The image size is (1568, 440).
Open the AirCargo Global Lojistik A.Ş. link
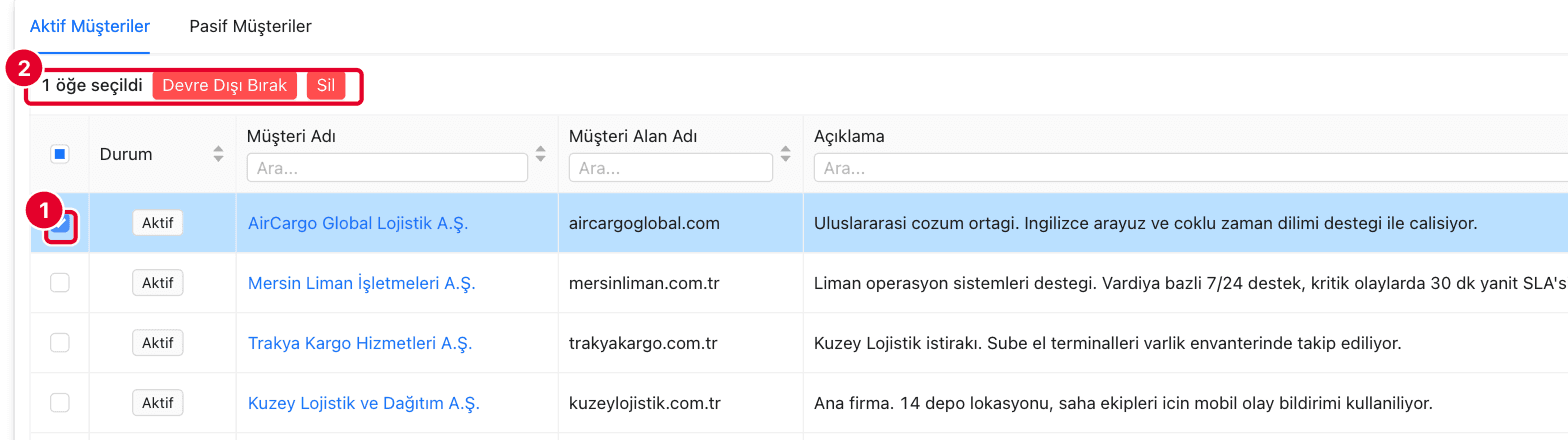click(358, 223)
